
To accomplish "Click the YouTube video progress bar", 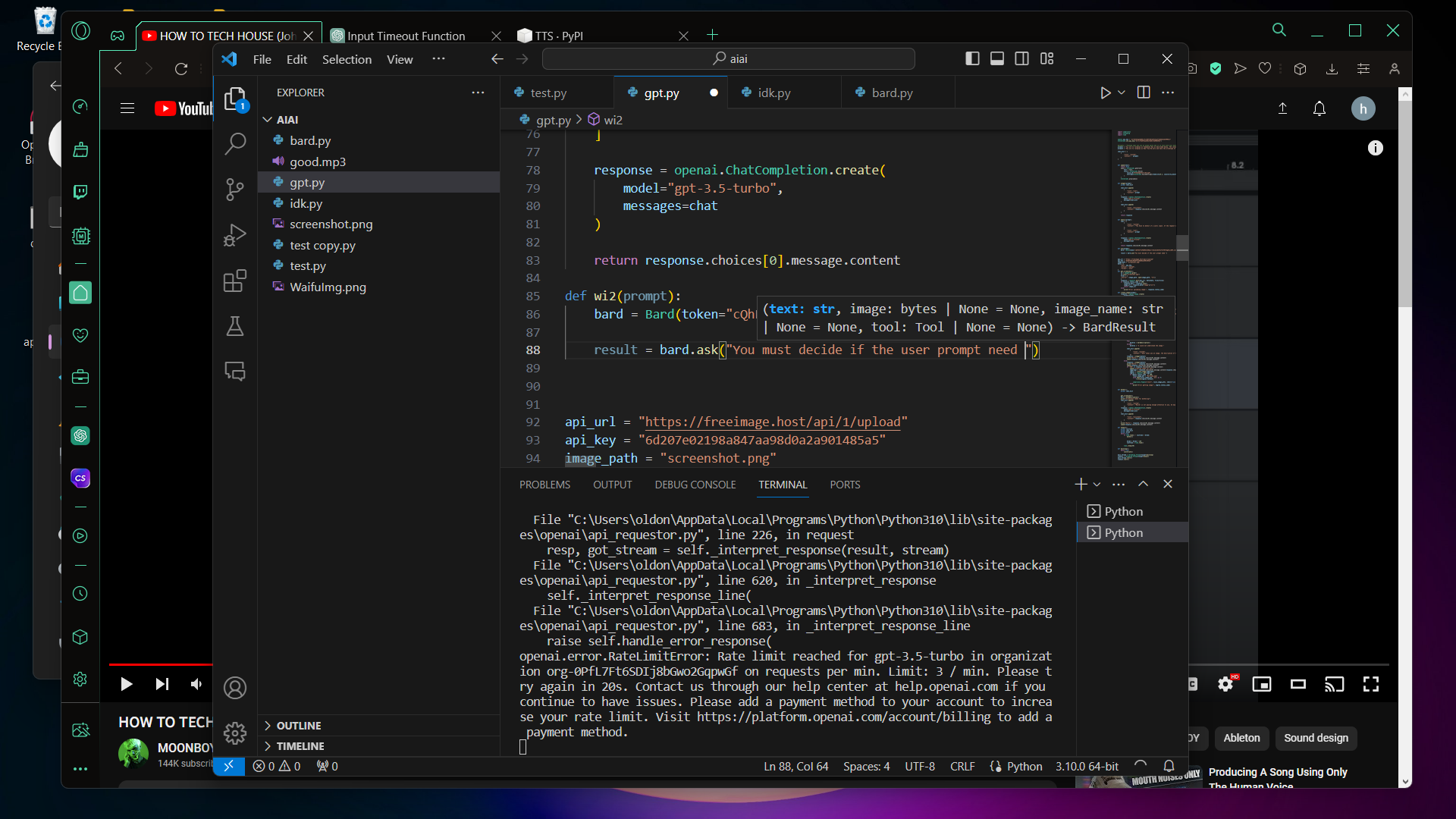I will coord(159,664).
